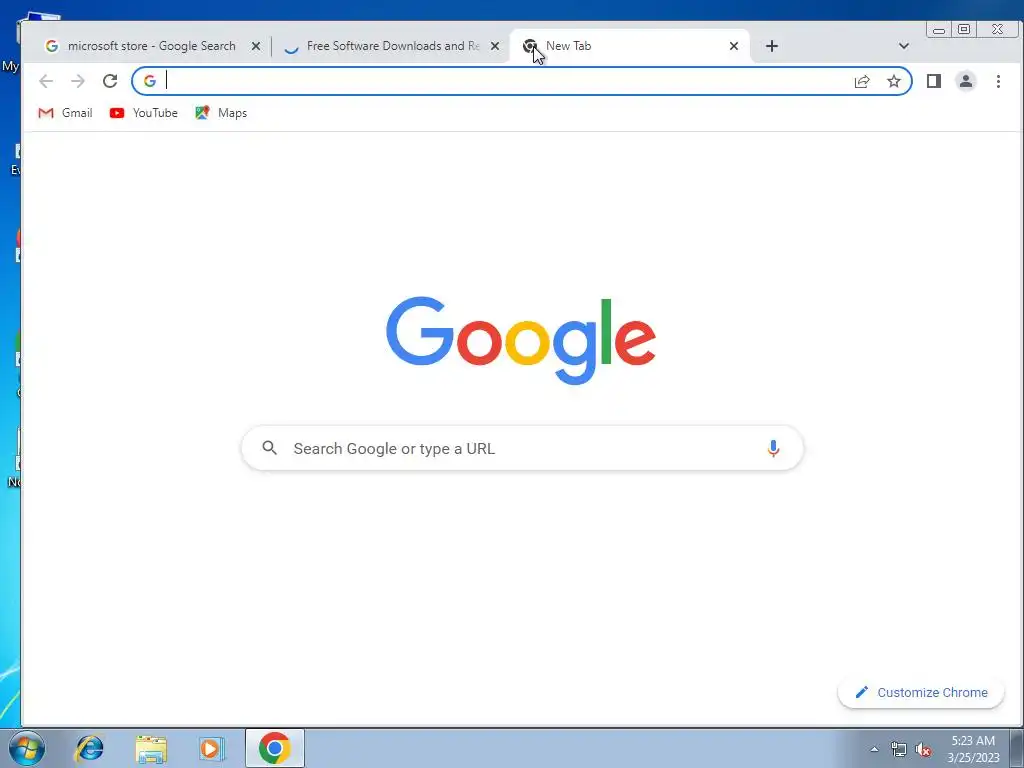Viewport: 1024px width, 768px height.
Task: Open the Chrome three-dot menu
Action: pos(998,81)
